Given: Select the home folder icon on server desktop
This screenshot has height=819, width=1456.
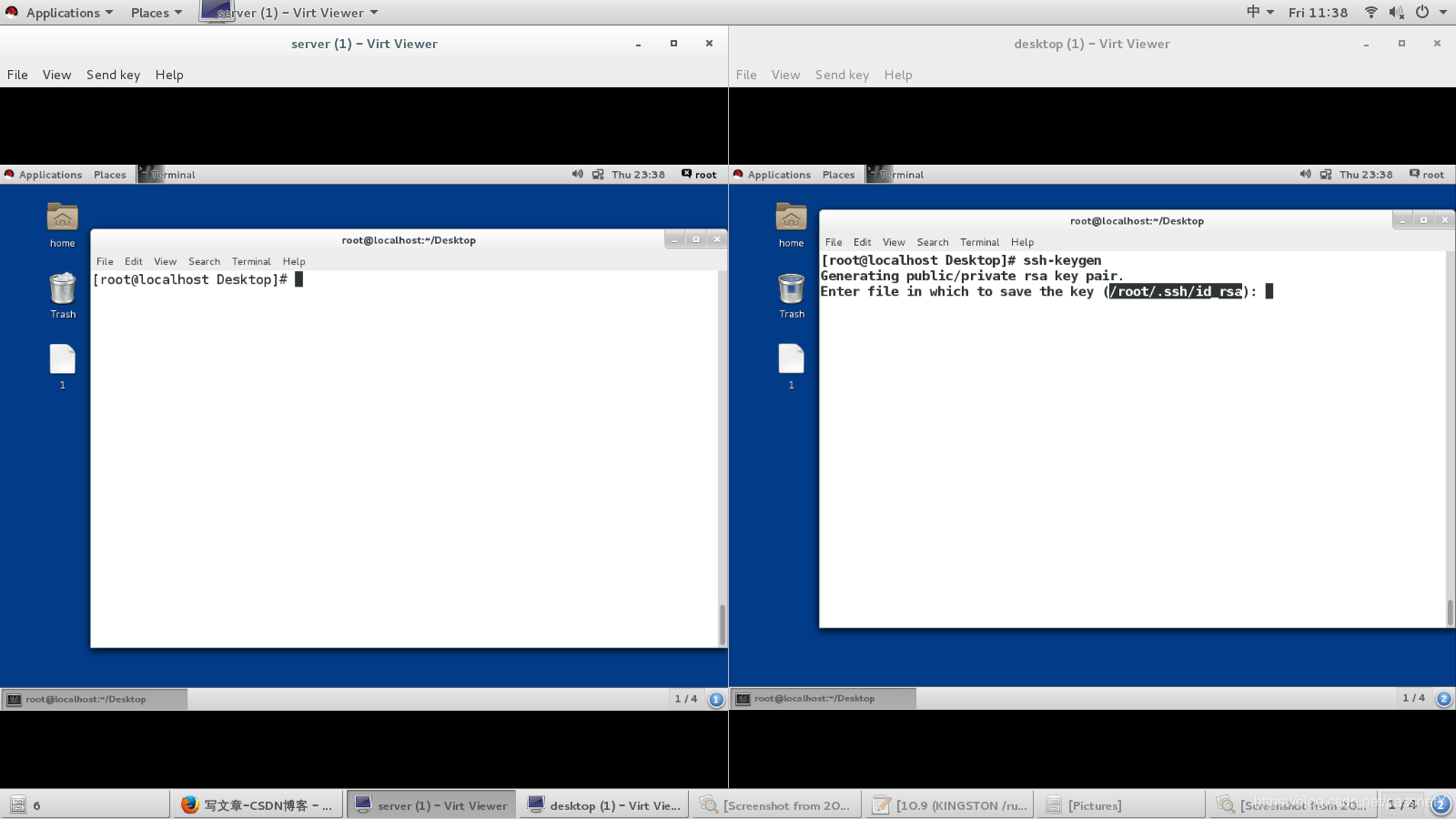Looking at the screenshot, I should point(63,226).
